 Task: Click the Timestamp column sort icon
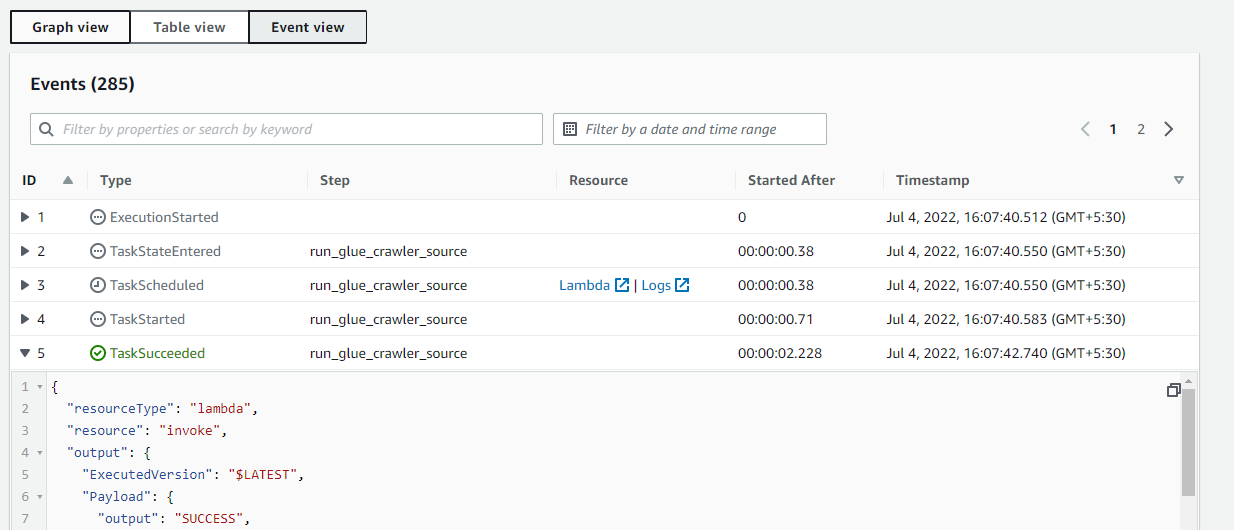1178,180
